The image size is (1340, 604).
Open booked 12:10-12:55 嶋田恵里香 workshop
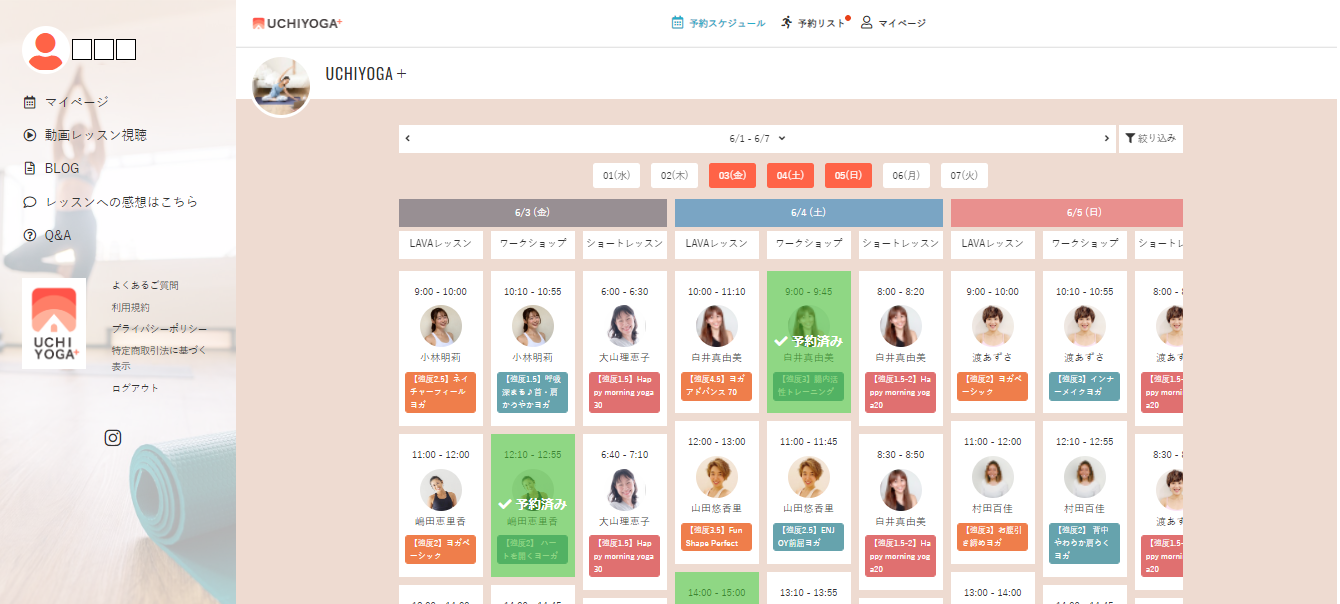(533, 505)
